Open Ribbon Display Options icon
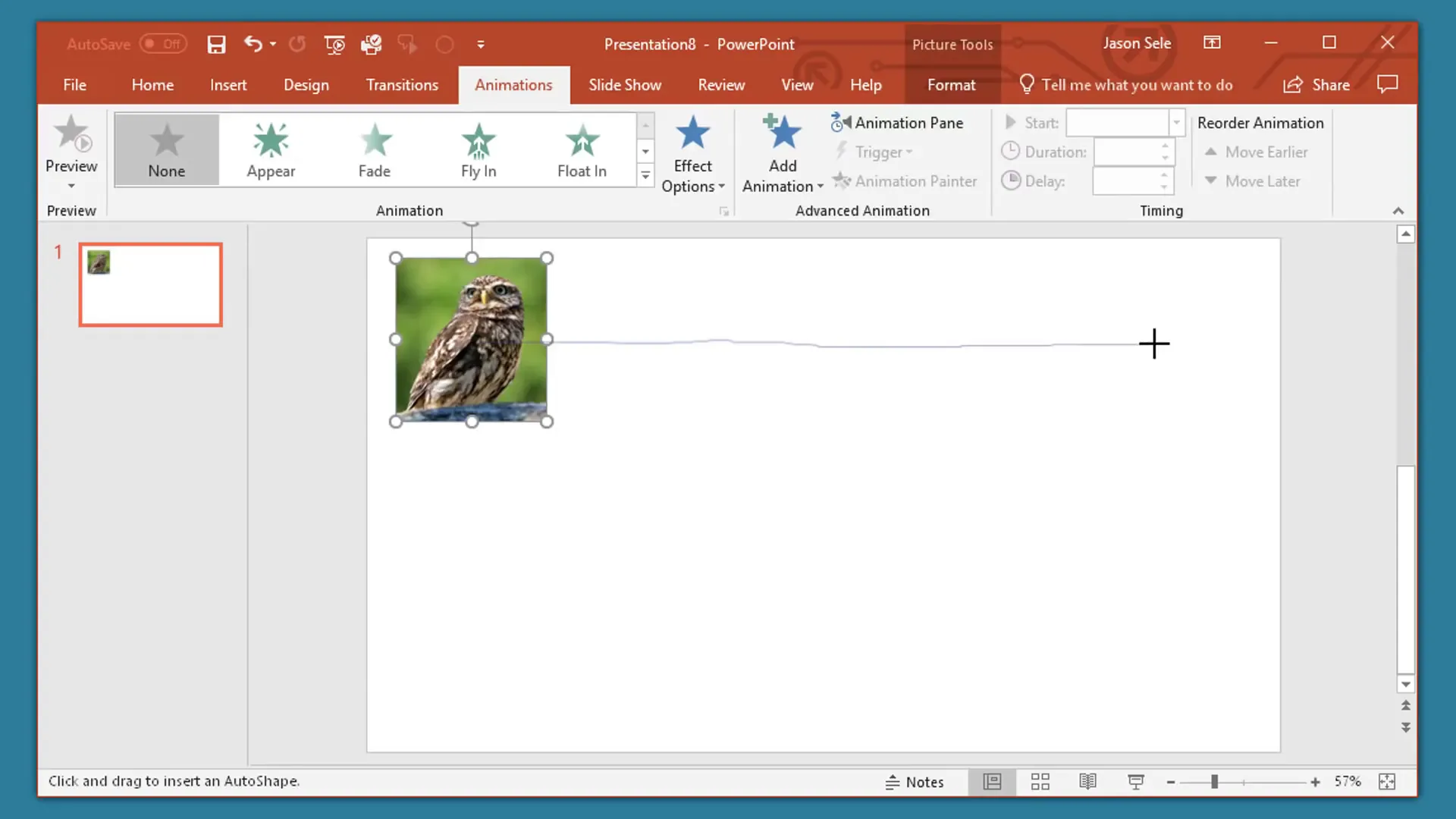This screenshot has width=1456, height=819. point(1212,42)
